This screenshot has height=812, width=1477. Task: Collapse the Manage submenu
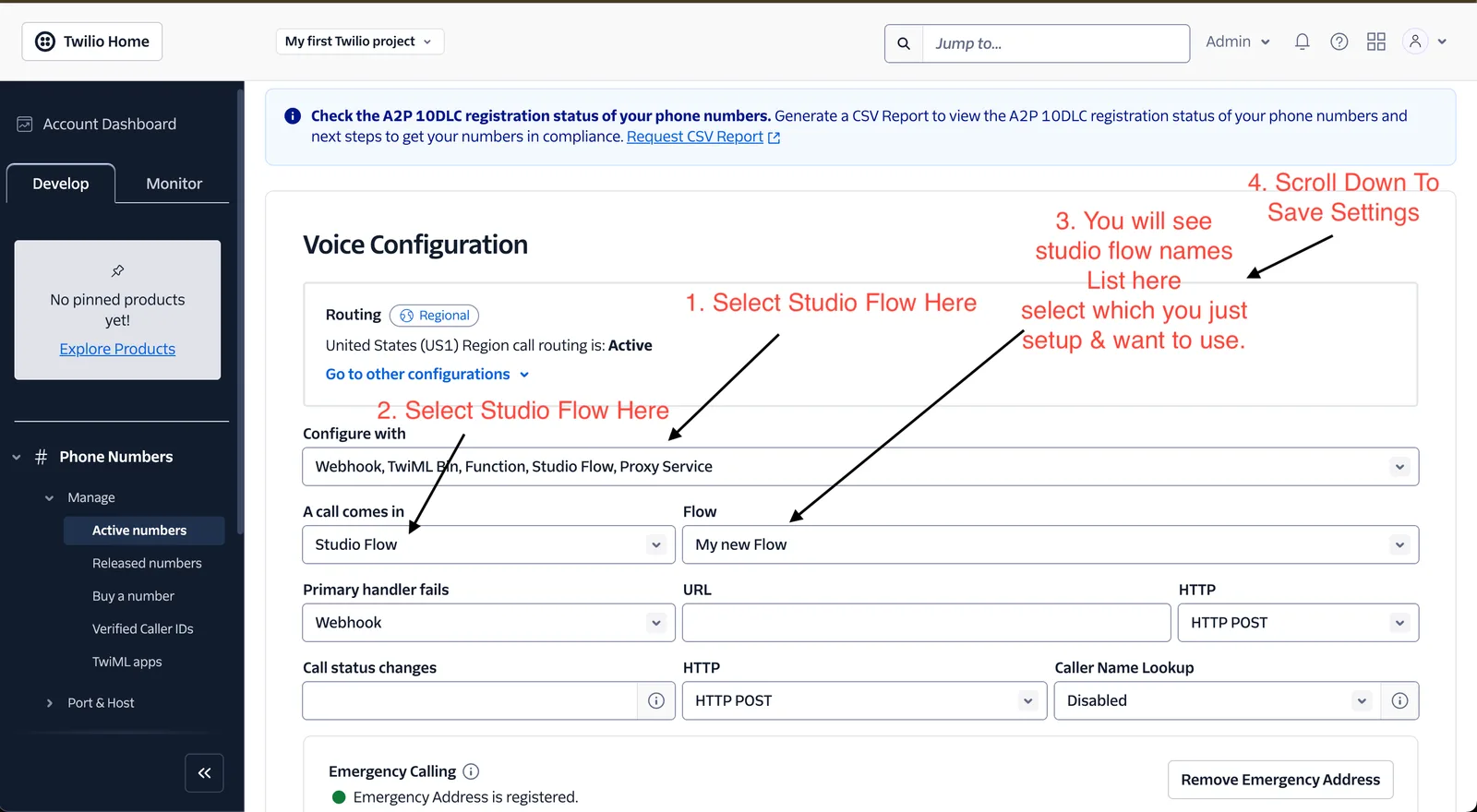[x=50, y=498]
